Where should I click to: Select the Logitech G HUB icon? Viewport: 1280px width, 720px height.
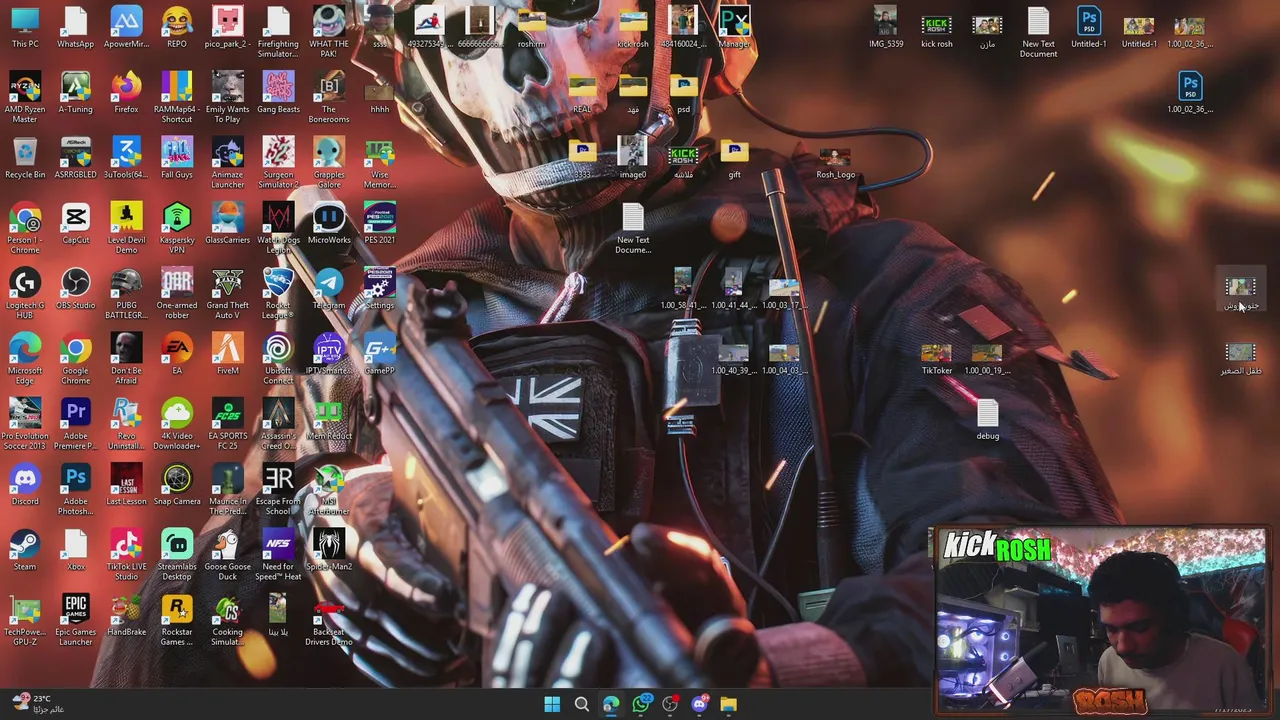pos(25,293)
